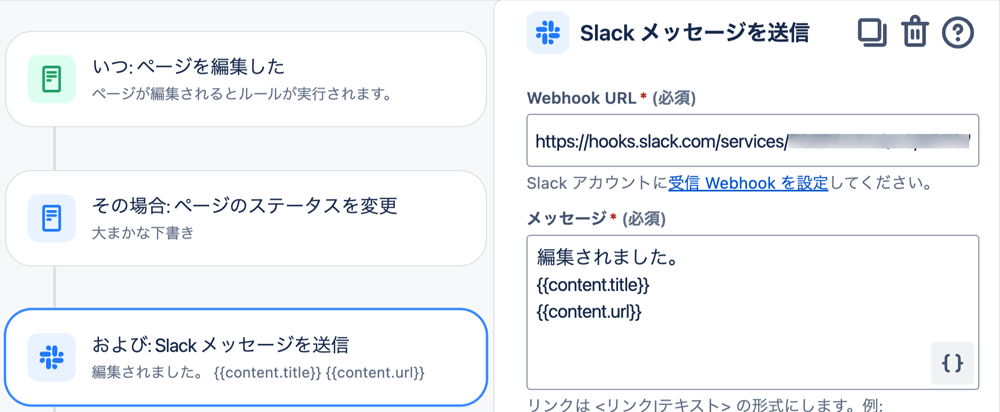Click inside the メッセージ text area
Viewport: 1000px width, 412px height.
[753, 313]
